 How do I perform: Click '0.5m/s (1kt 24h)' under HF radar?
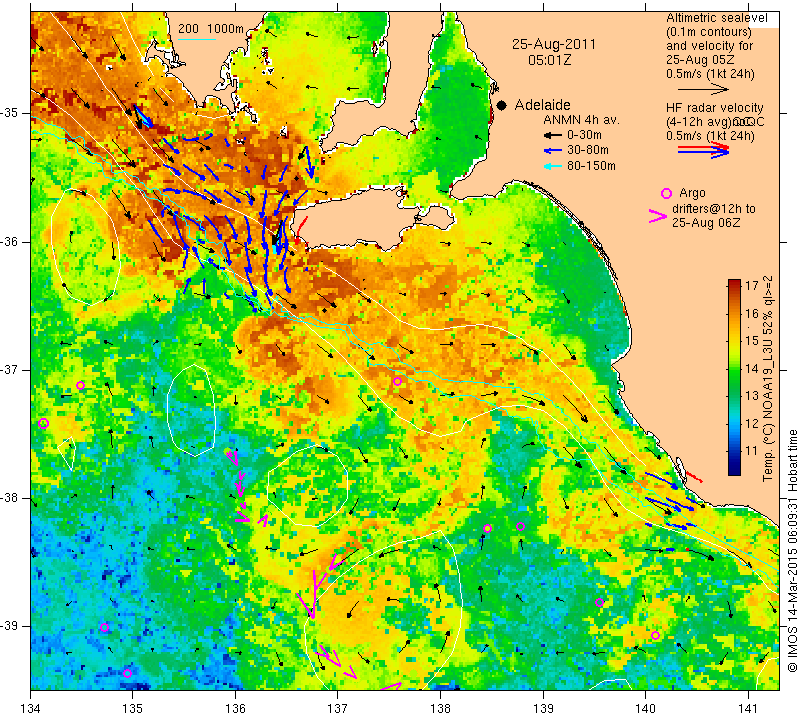coord(710,136)
